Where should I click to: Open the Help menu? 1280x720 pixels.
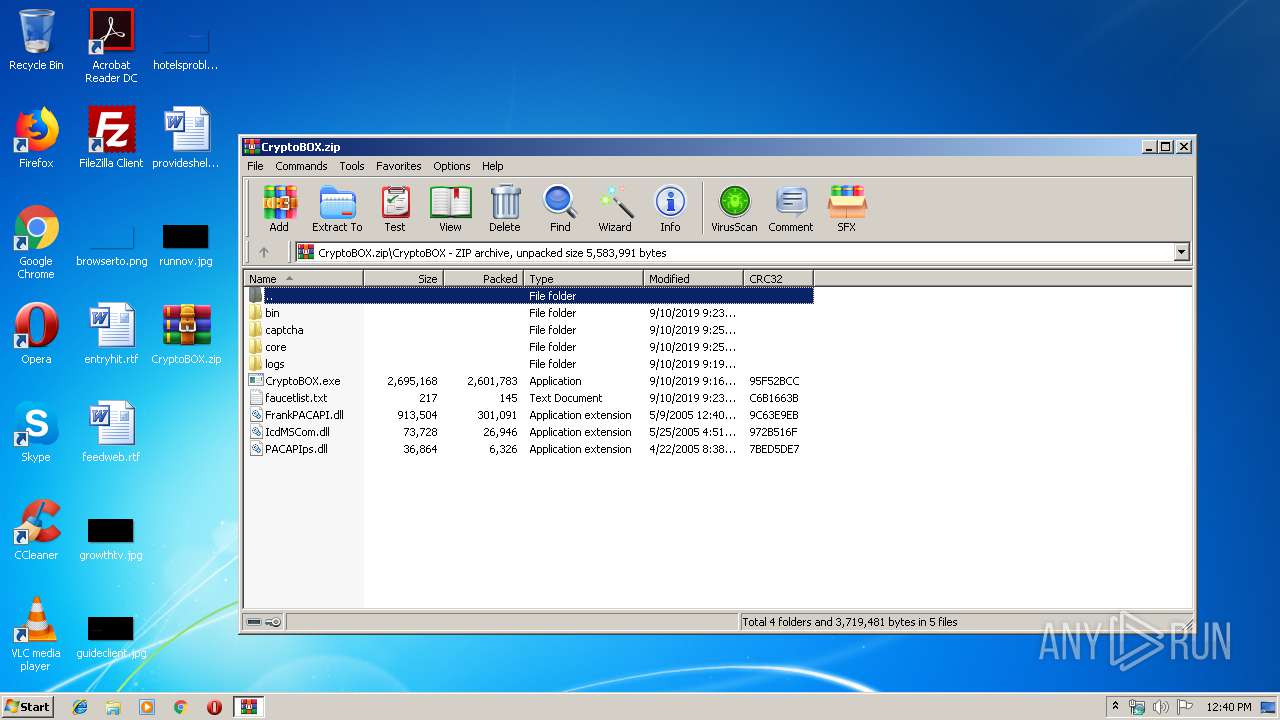[x=492, y=166]
